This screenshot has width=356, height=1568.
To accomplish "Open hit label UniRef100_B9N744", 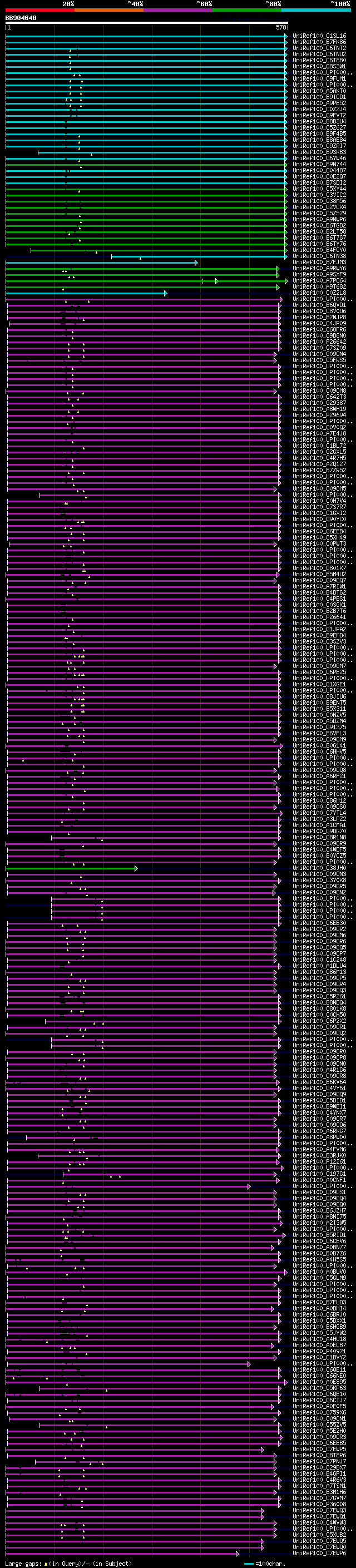I will pos(319,164).
